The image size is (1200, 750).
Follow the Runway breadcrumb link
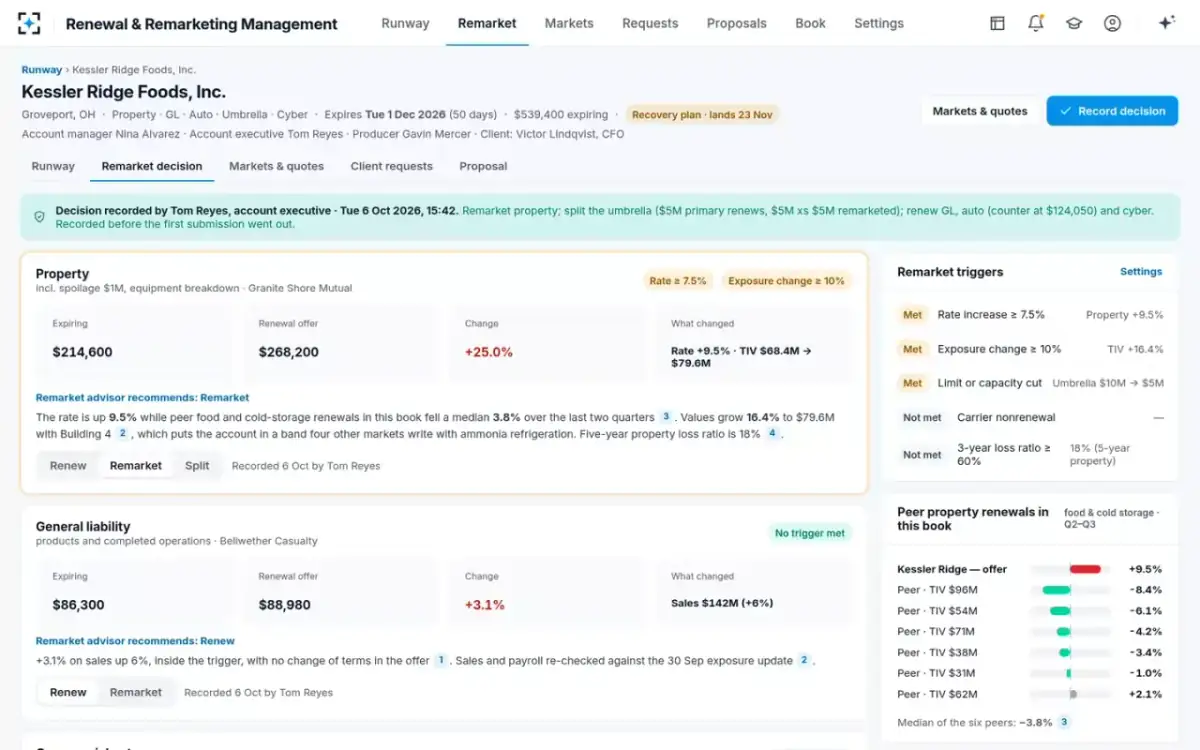(41, 70)
